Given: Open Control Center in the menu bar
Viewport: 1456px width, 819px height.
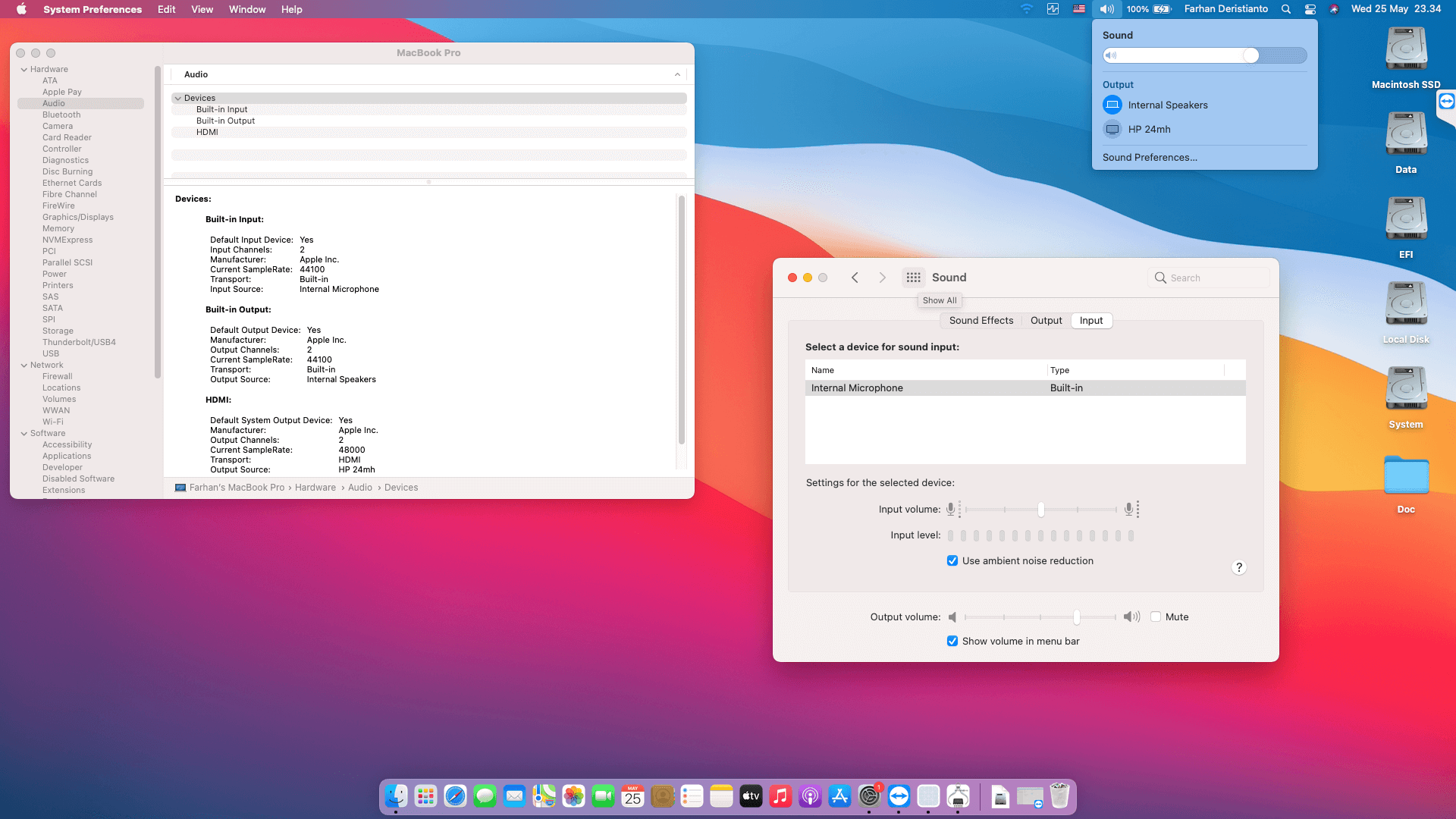Looking at the screenshot, I should pos(1310,9).
